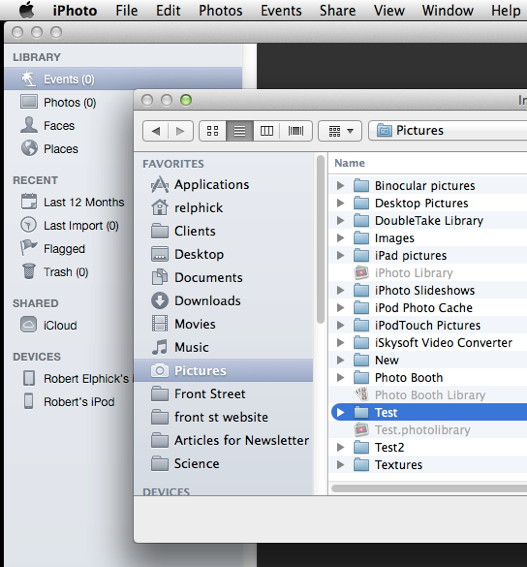
Task: Open Articles for Newsletter folder
Action: 230,440
